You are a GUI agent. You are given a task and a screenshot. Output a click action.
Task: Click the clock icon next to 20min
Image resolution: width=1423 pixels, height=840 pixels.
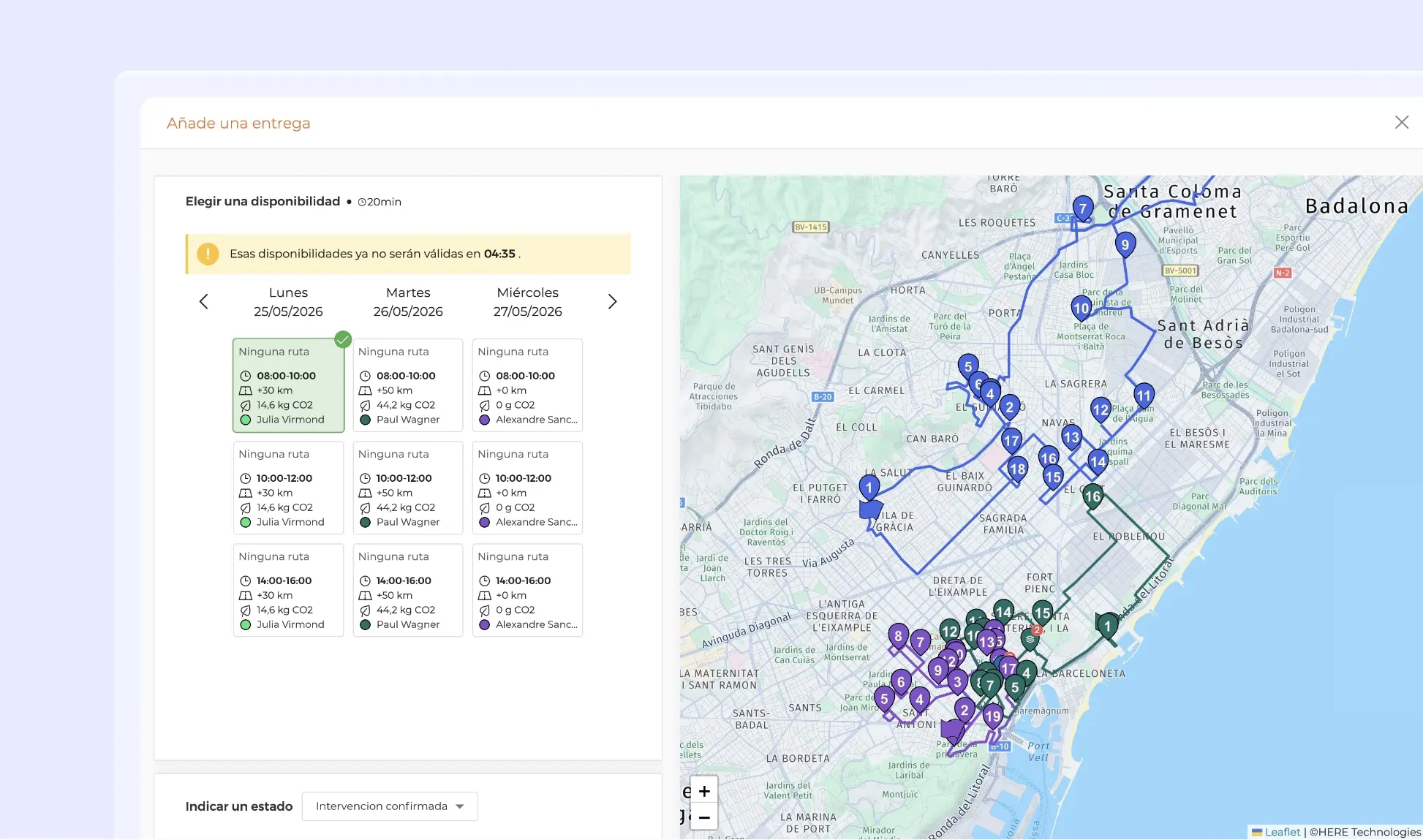tap(362, 203)
